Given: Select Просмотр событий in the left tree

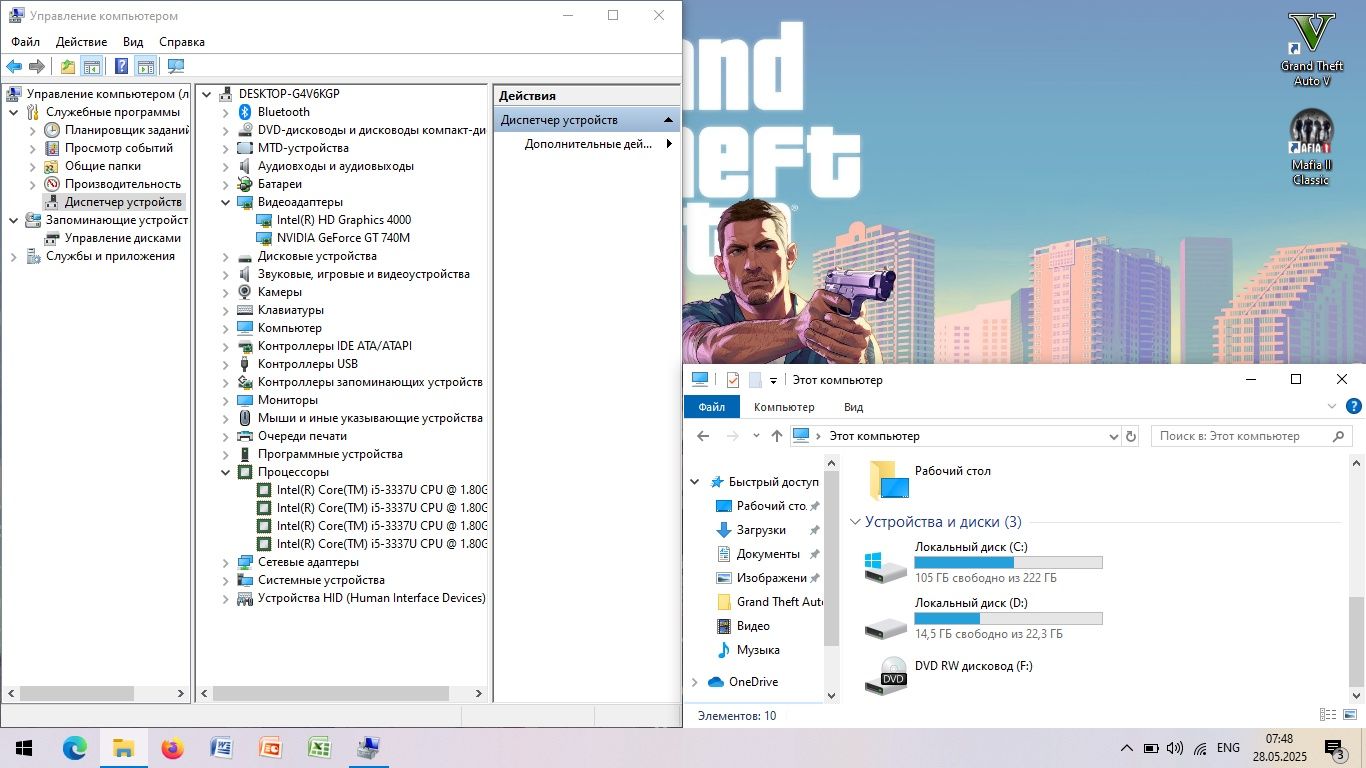Looking at the screenshot, I should pos(119,148).
